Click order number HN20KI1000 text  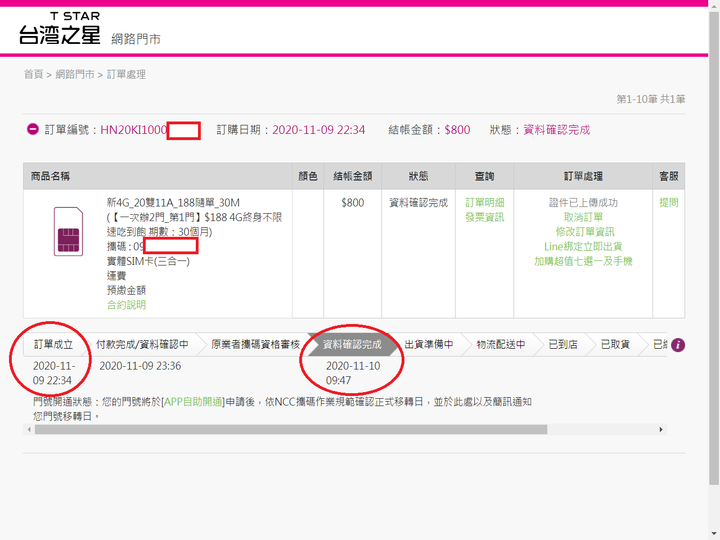pos(134,130)
